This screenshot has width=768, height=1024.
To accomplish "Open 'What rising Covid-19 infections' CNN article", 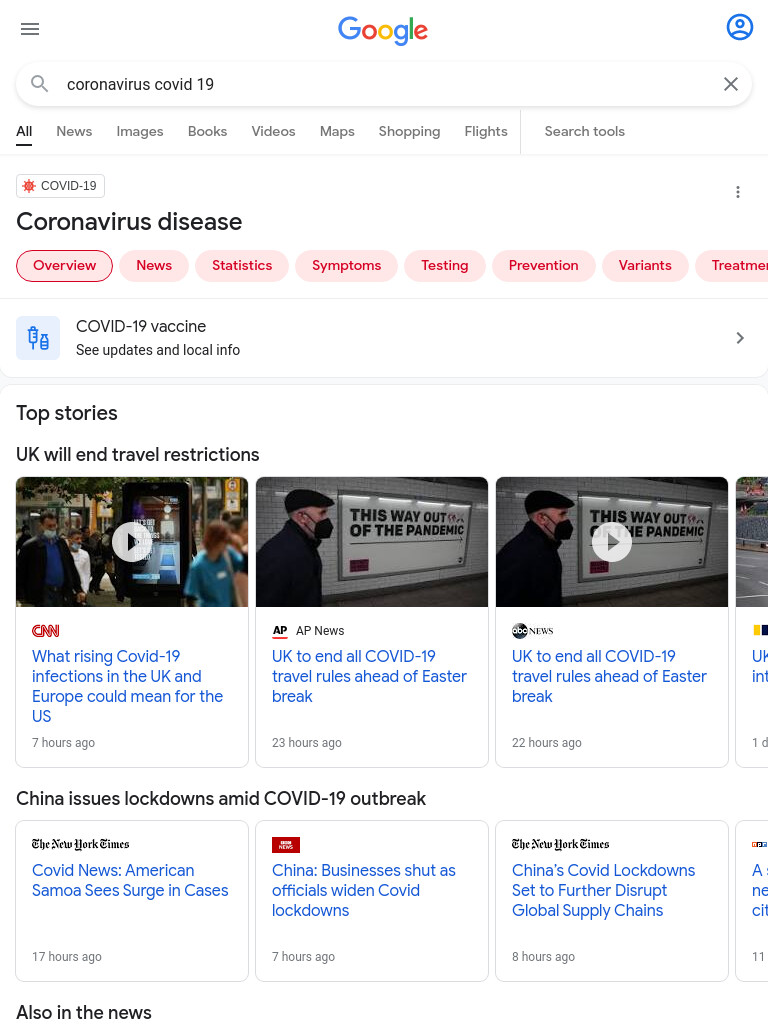I will (128, 686).
